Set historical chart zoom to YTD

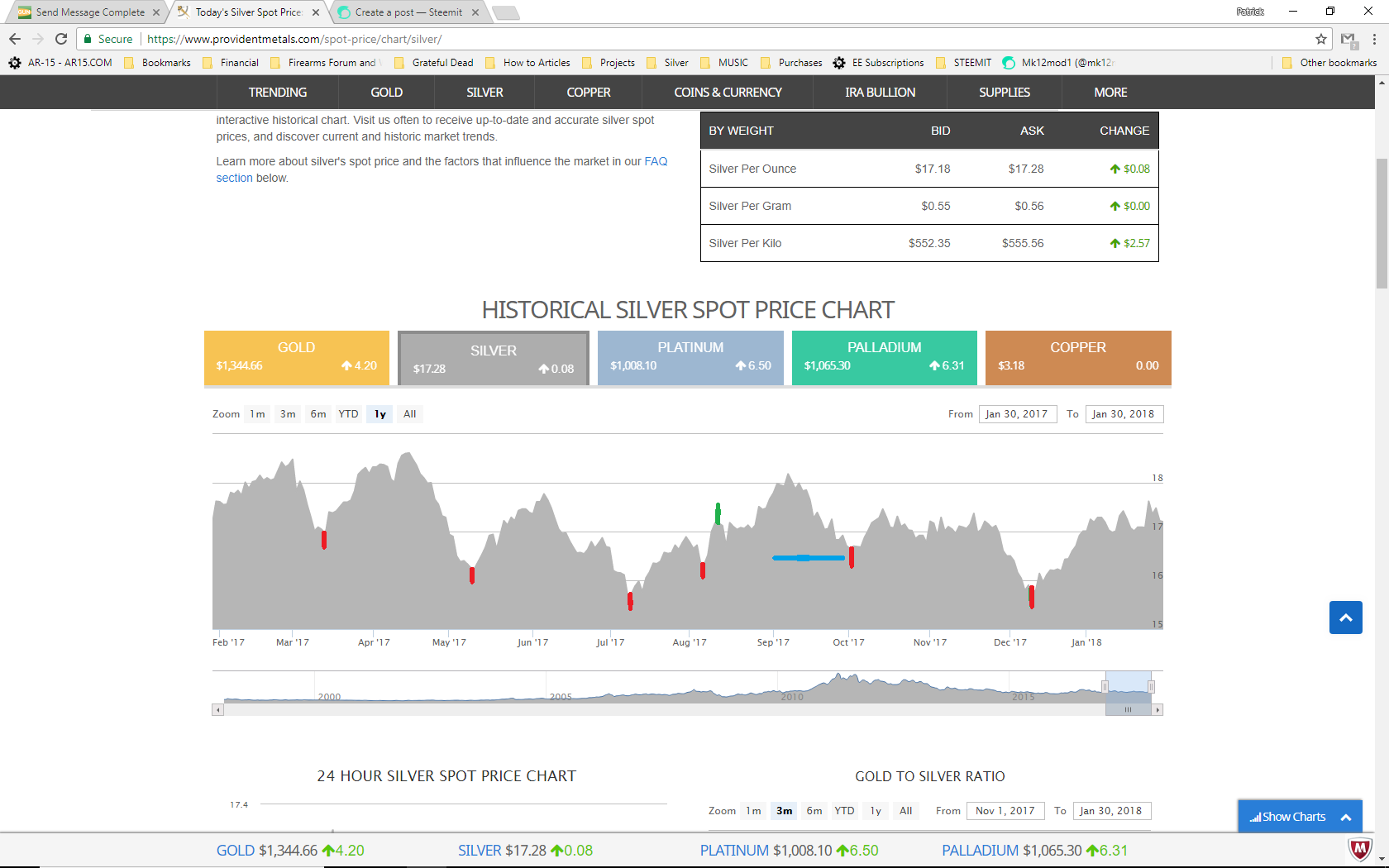(348, 414)
